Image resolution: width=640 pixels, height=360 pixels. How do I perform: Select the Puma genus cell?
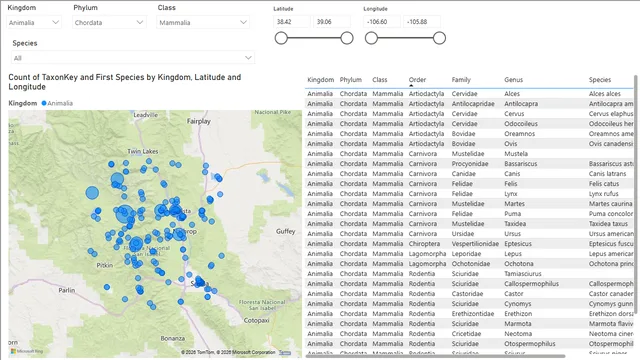coord(512,213)
